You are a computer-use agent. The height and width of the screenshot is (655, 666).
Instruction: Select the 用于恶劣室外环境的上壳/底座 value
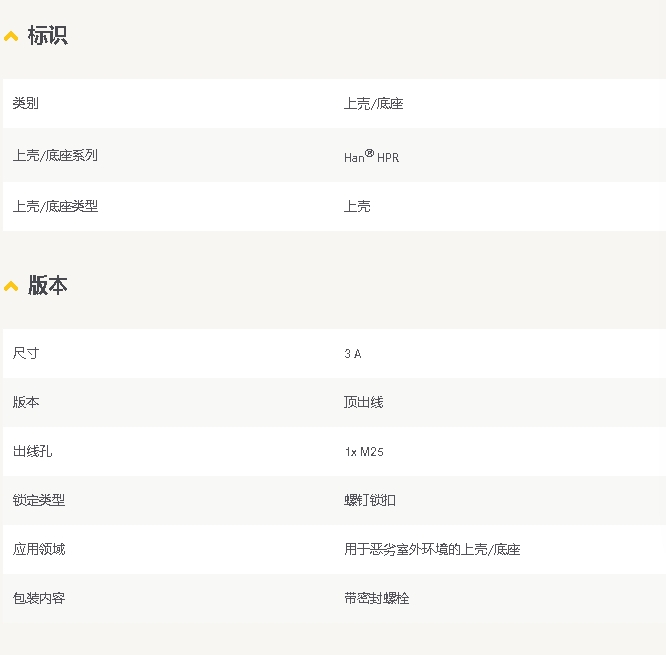pos(432,549)
